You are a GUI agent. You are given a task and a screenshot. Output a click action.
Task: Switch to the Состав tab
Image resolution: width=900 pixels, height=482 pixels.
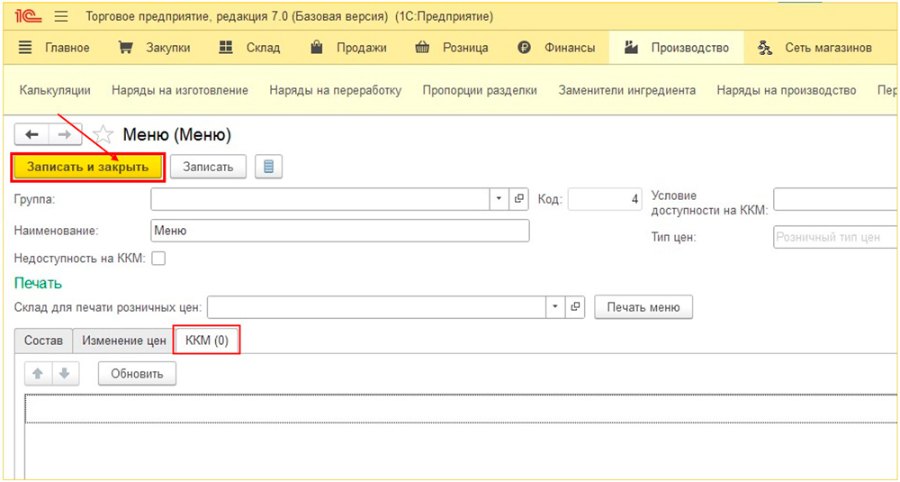(43, 341)
